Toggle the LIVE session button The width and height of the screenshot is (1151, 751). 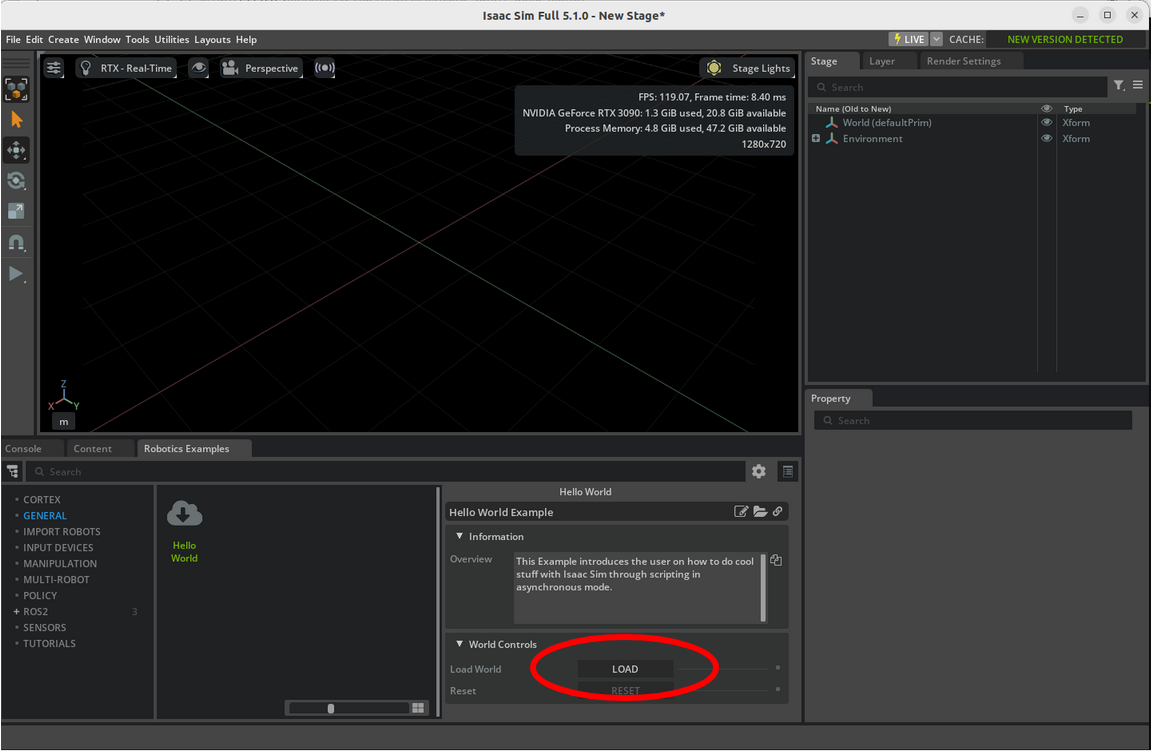coord(908,39)
